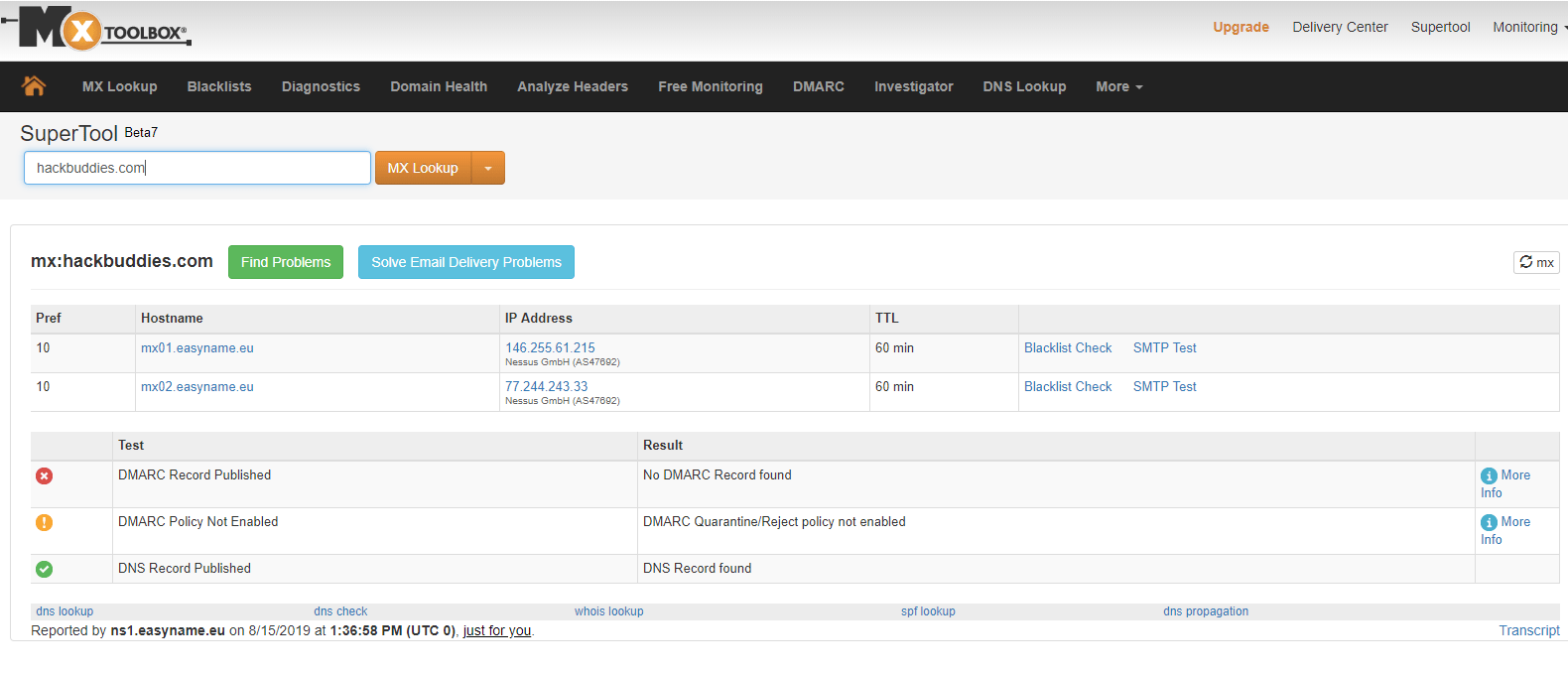Click the spf lookup footer link
Image resolution: width=1568 pixels, height=674 pixels.
928,611
